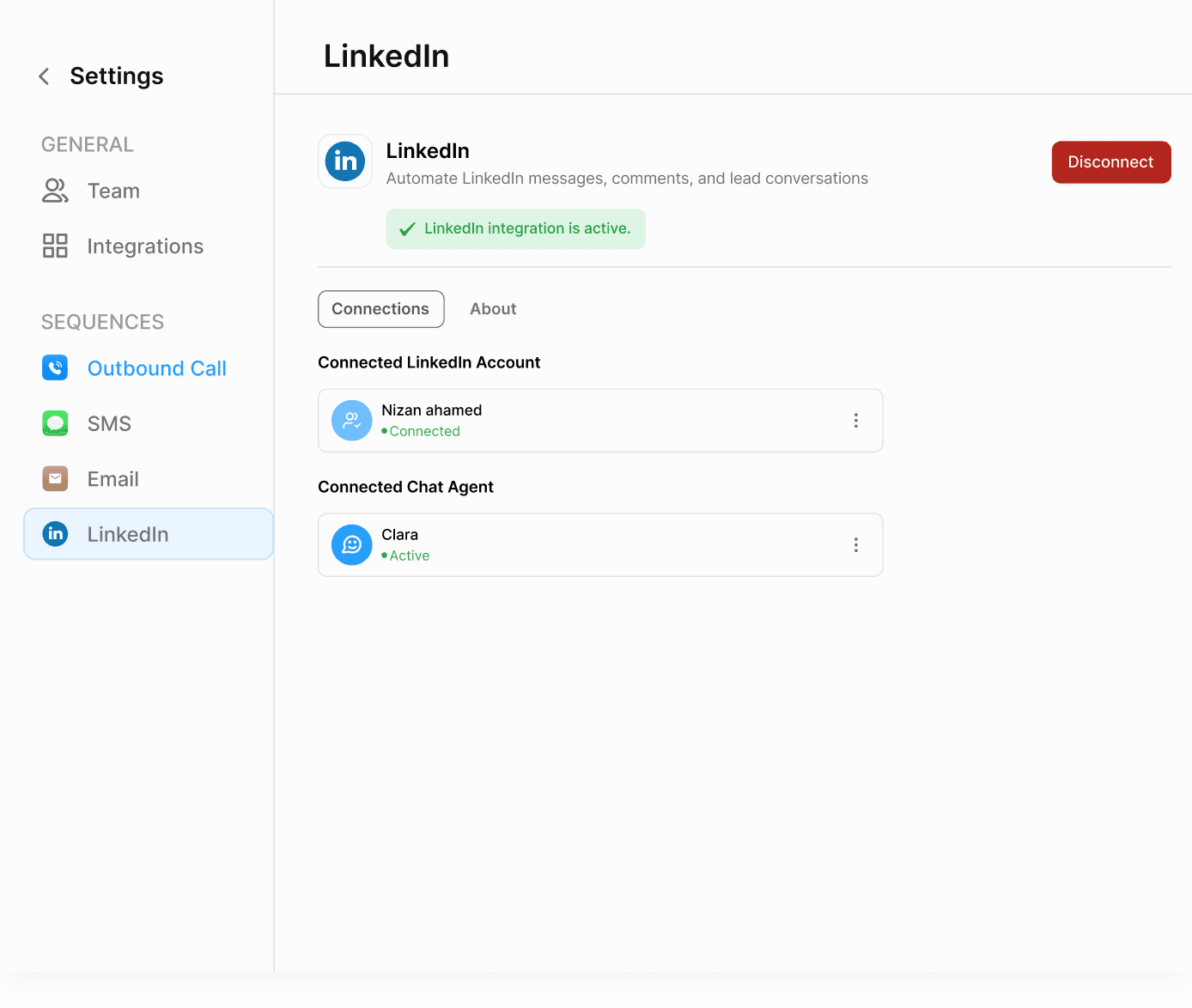Screen dimensions: 1192x1008
Task: Click the Outbound Call phone icon
Action: click(55, 367)
